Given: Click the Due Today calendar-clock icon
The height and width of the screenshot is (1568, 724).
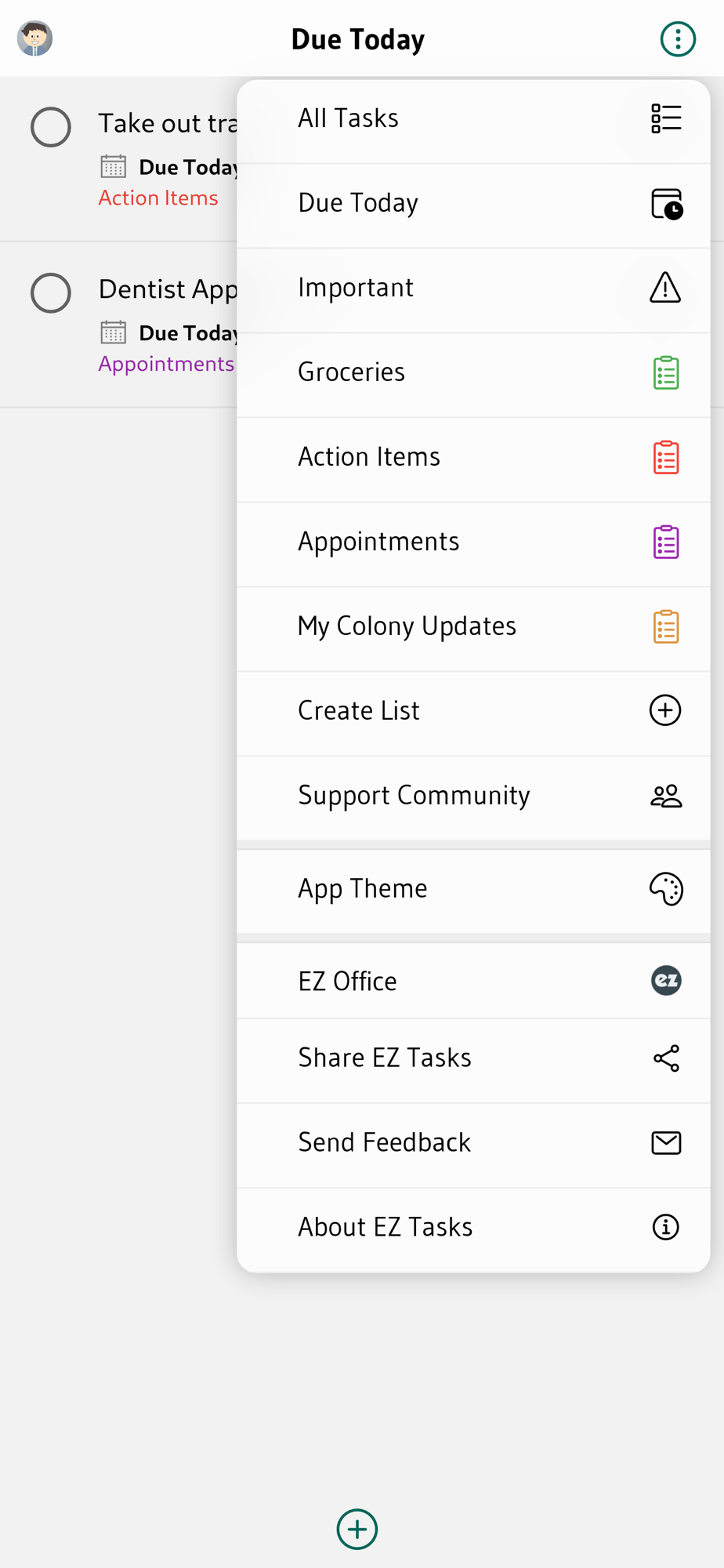Looking at the screenshot, I should click(667, 204).
